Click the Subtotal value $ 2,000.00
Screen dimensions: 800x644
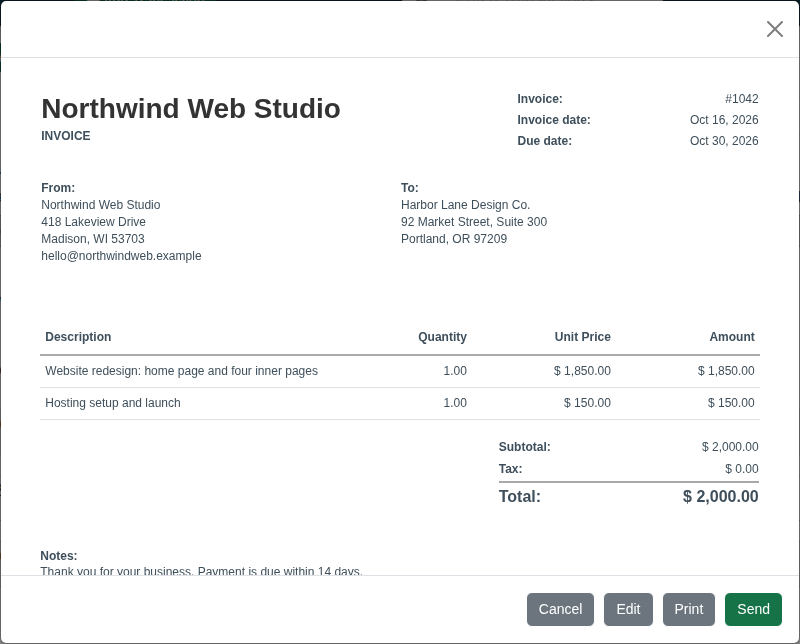tap(730, 447)
